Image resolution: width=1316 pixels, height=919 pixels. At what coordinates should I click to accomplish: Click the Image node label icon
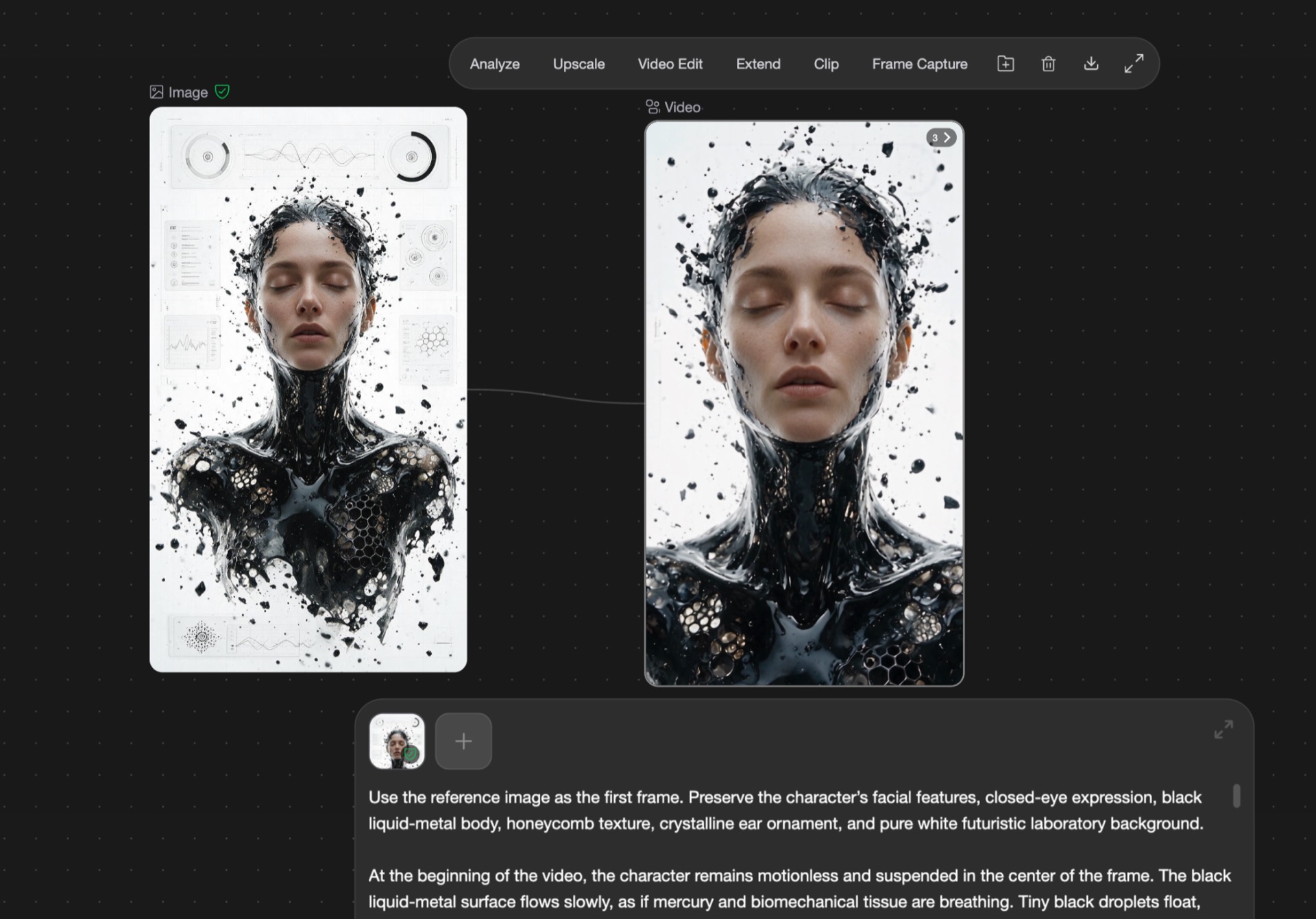pos(156,92)
